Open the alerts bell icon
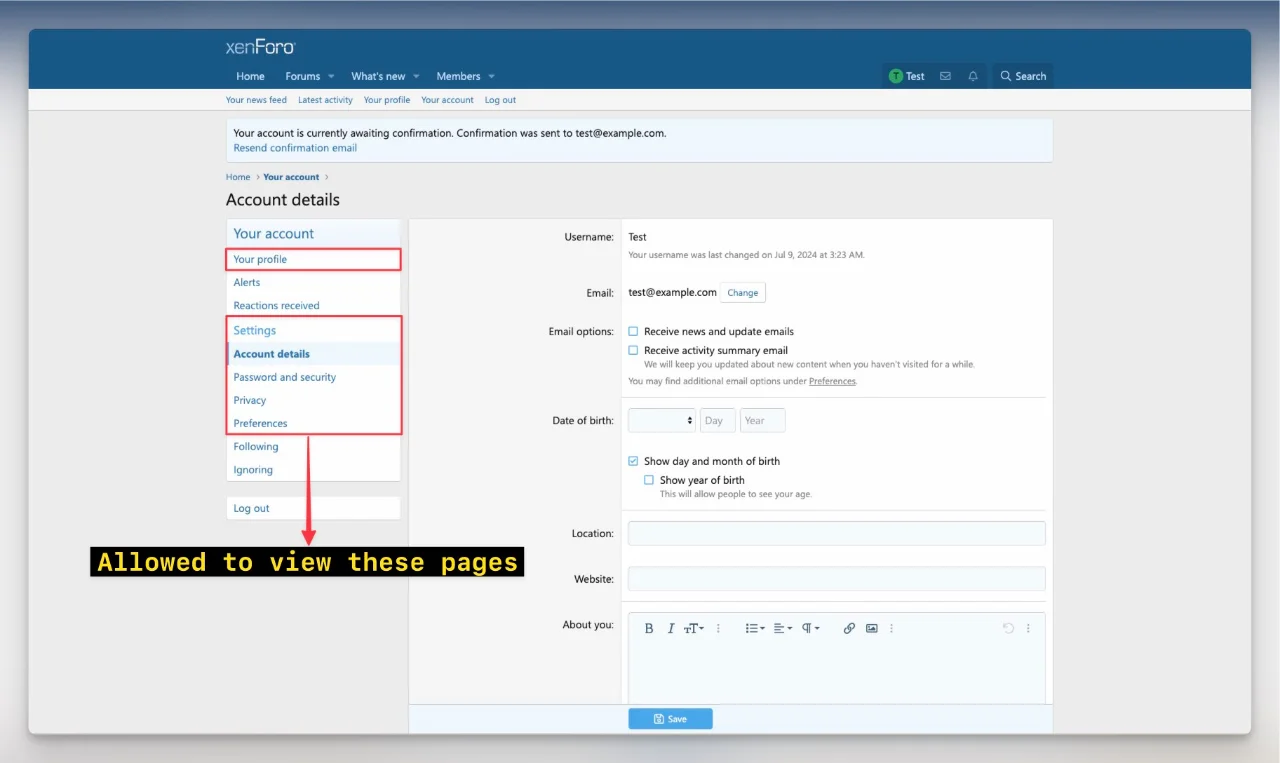The image size is (1280, 763). tap(973, 76)
